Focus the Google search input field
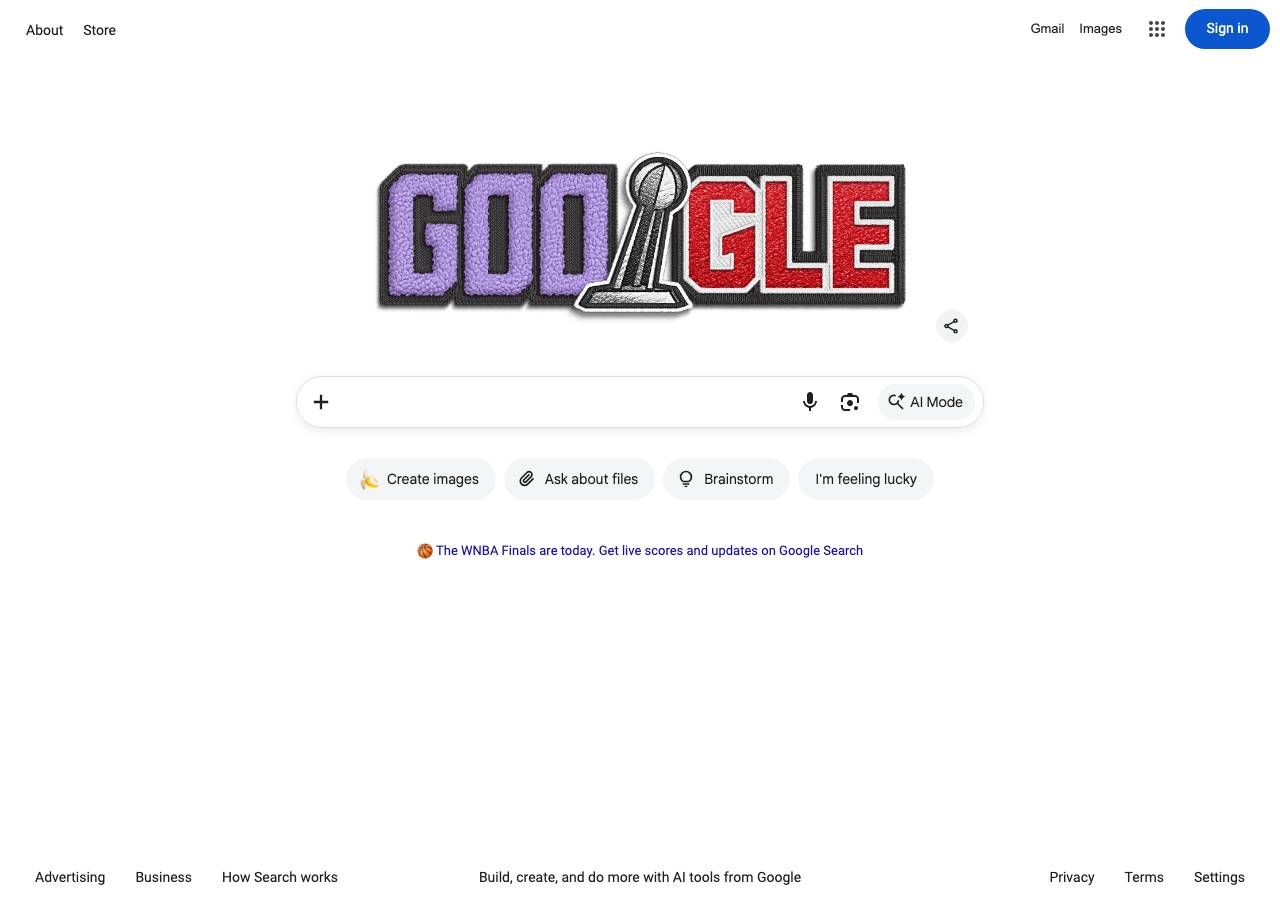This screenshot has height=900, width=1280. pos(565,402)
